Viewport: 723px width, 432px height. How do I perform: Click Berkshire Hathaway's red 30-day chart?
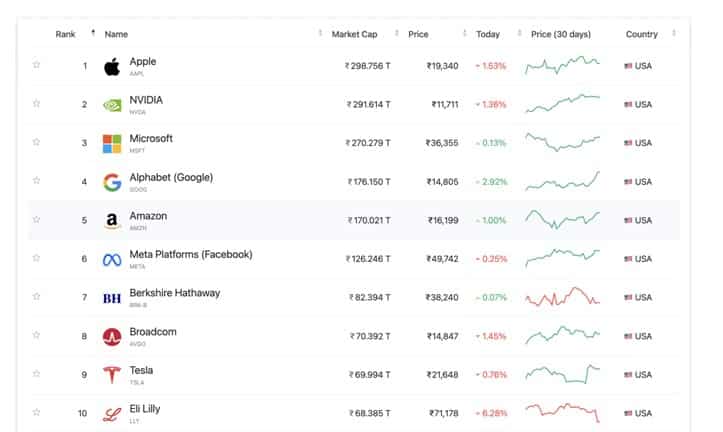(x=563, y=296)
